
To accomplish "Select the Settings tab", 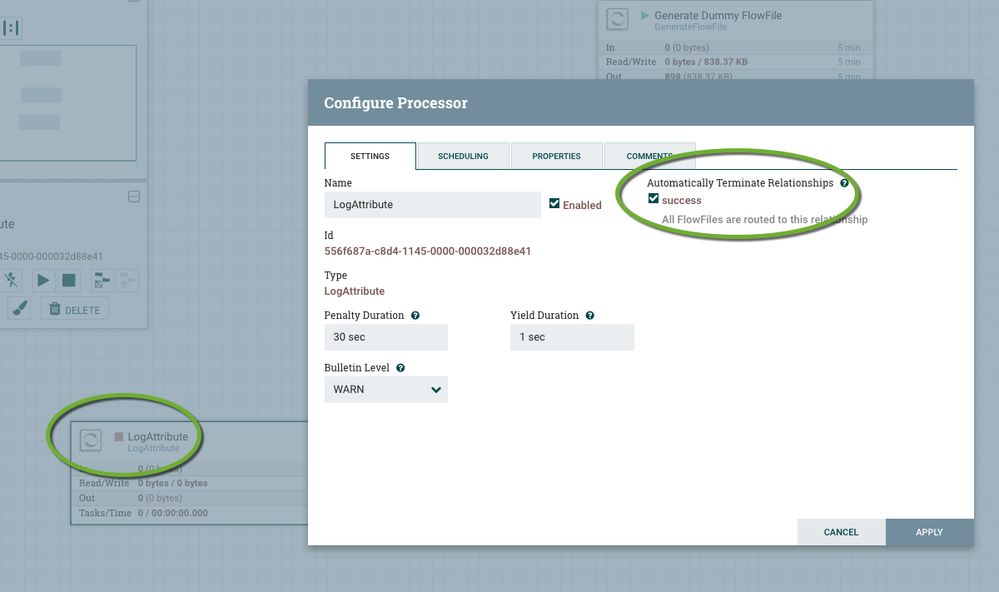I will (370, 156).
